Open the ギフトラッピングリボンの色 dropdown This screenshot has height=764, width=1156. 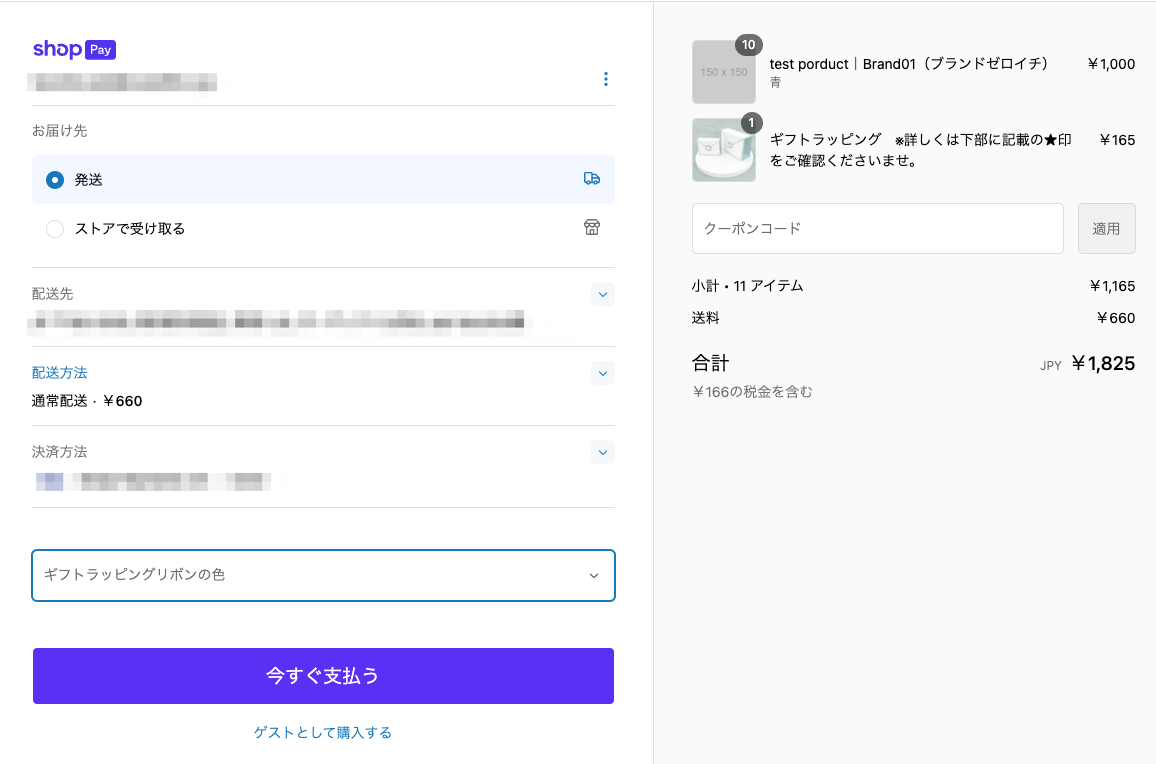click(323, 575)
